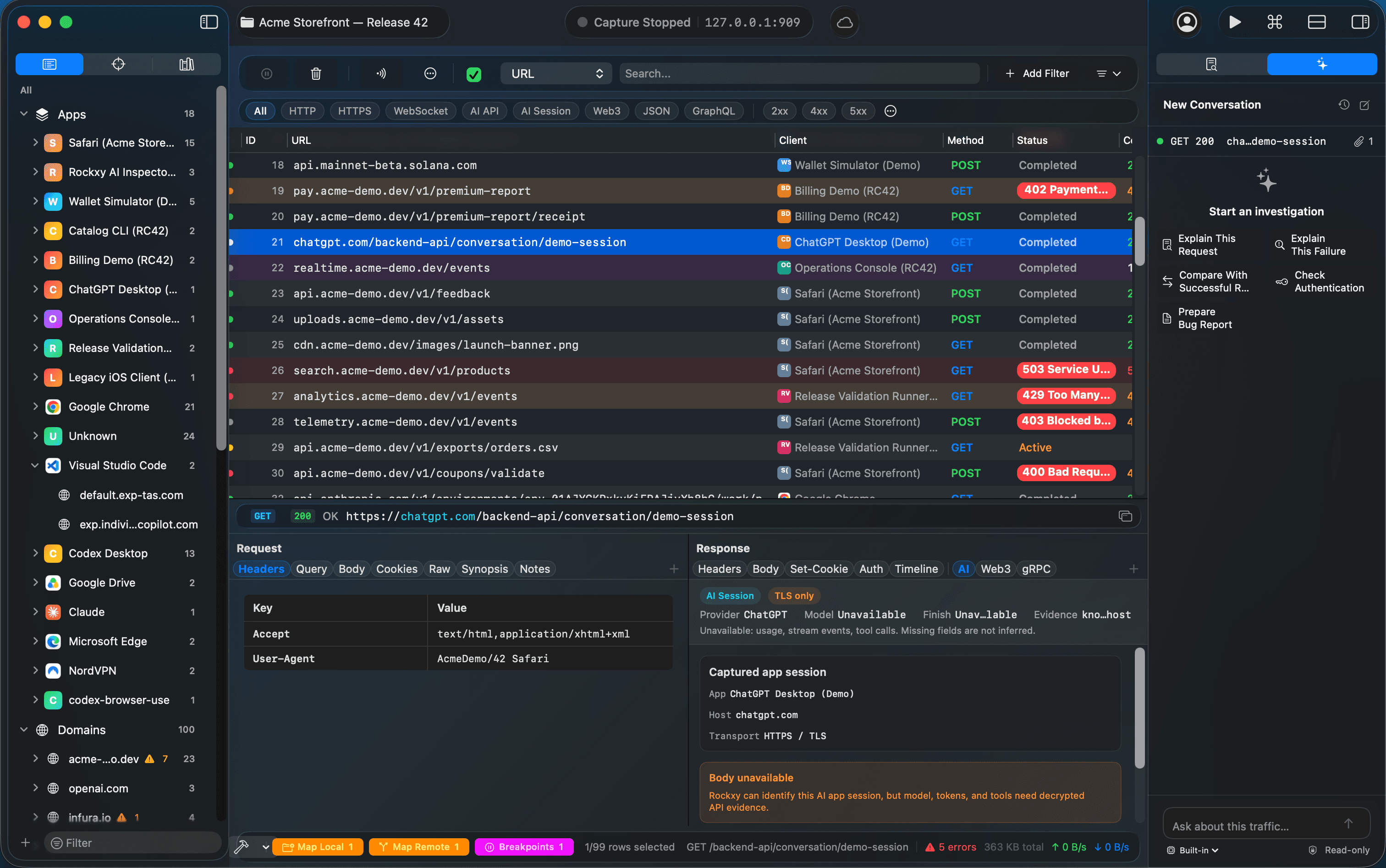Toggle the Breakpoints 1 switch
This screenshot has height=868, width=1386.
click(523, 847)
